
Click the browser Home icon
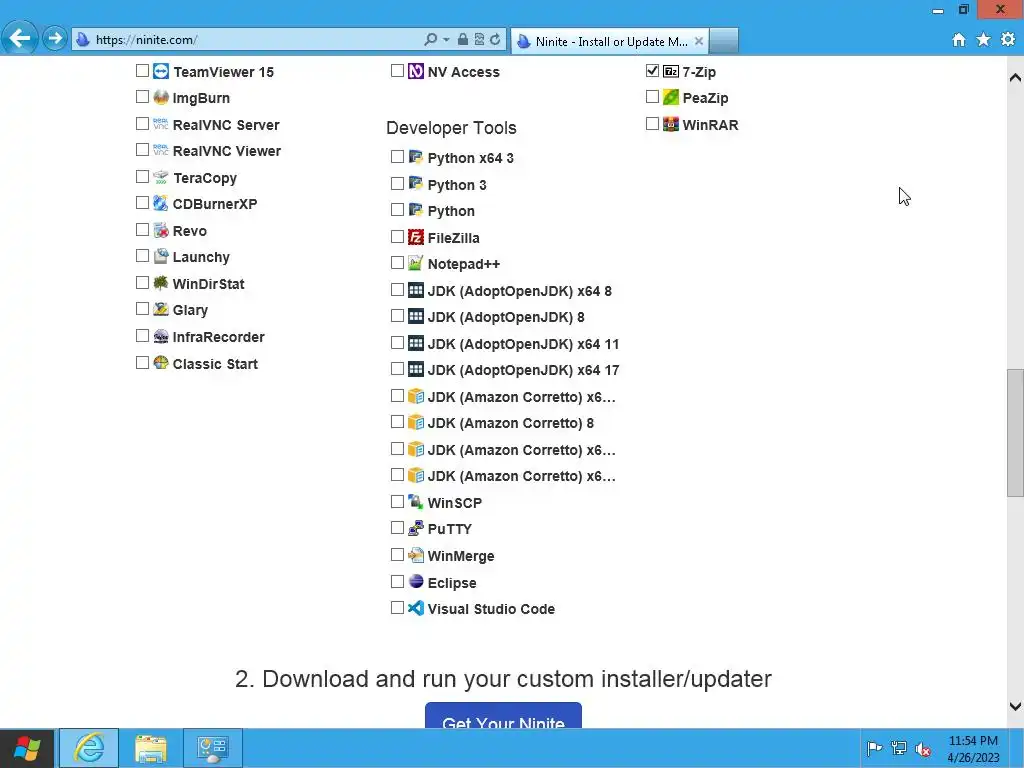[959, 40]
